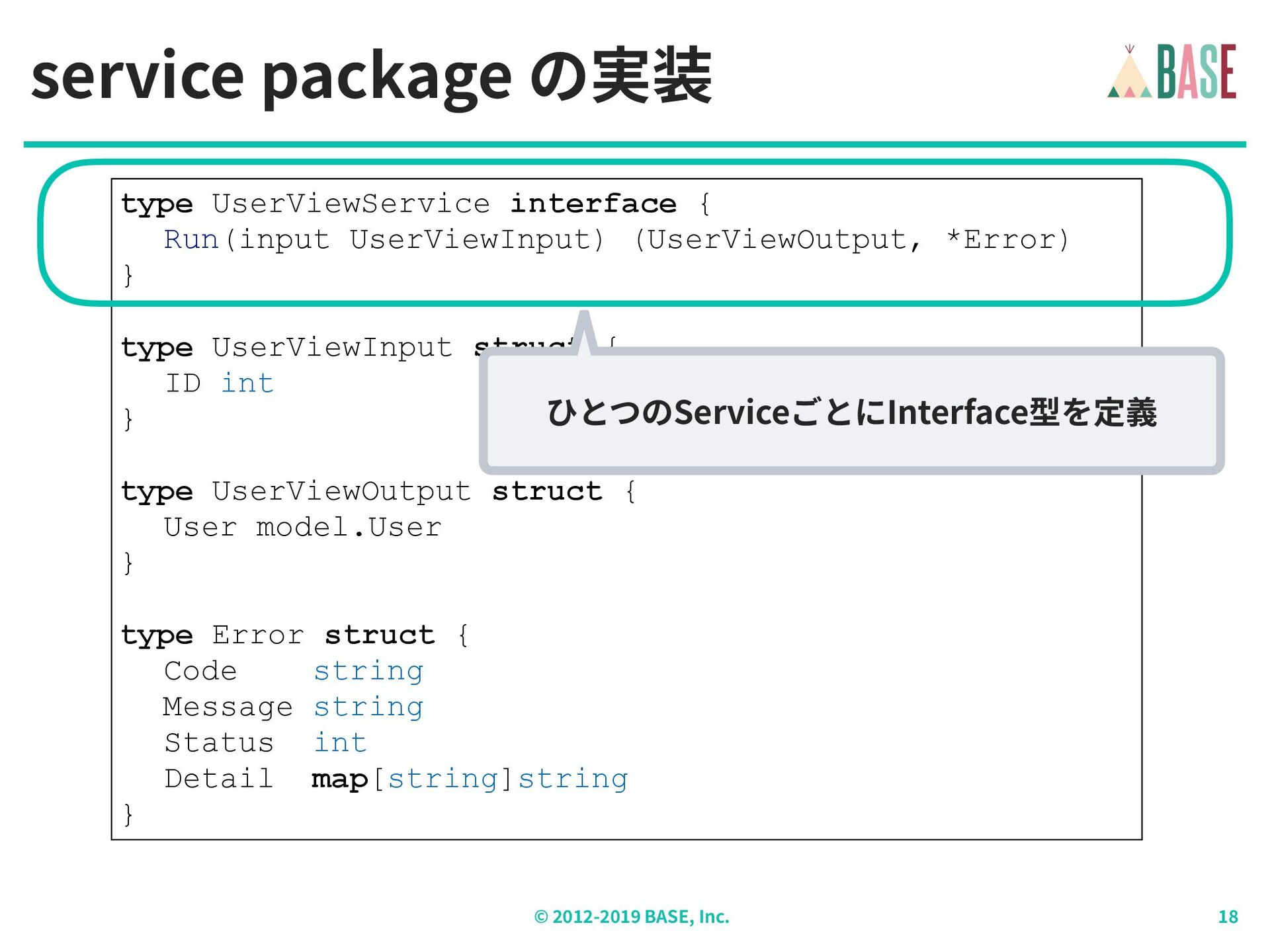Viewport: 1270px width, 952px height.
Task: Click the 'int' type beside Status
Action: tap(340, 743)
